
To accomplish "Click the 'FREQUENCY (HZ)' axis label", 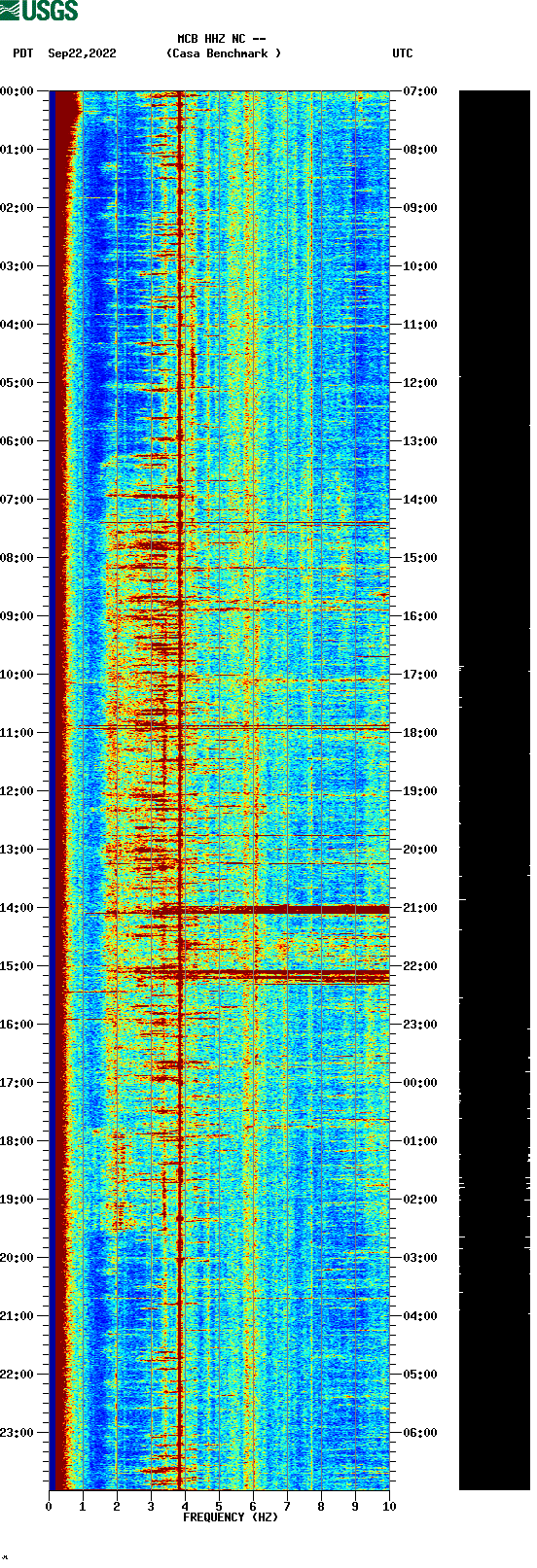I will click(231, 1517).
